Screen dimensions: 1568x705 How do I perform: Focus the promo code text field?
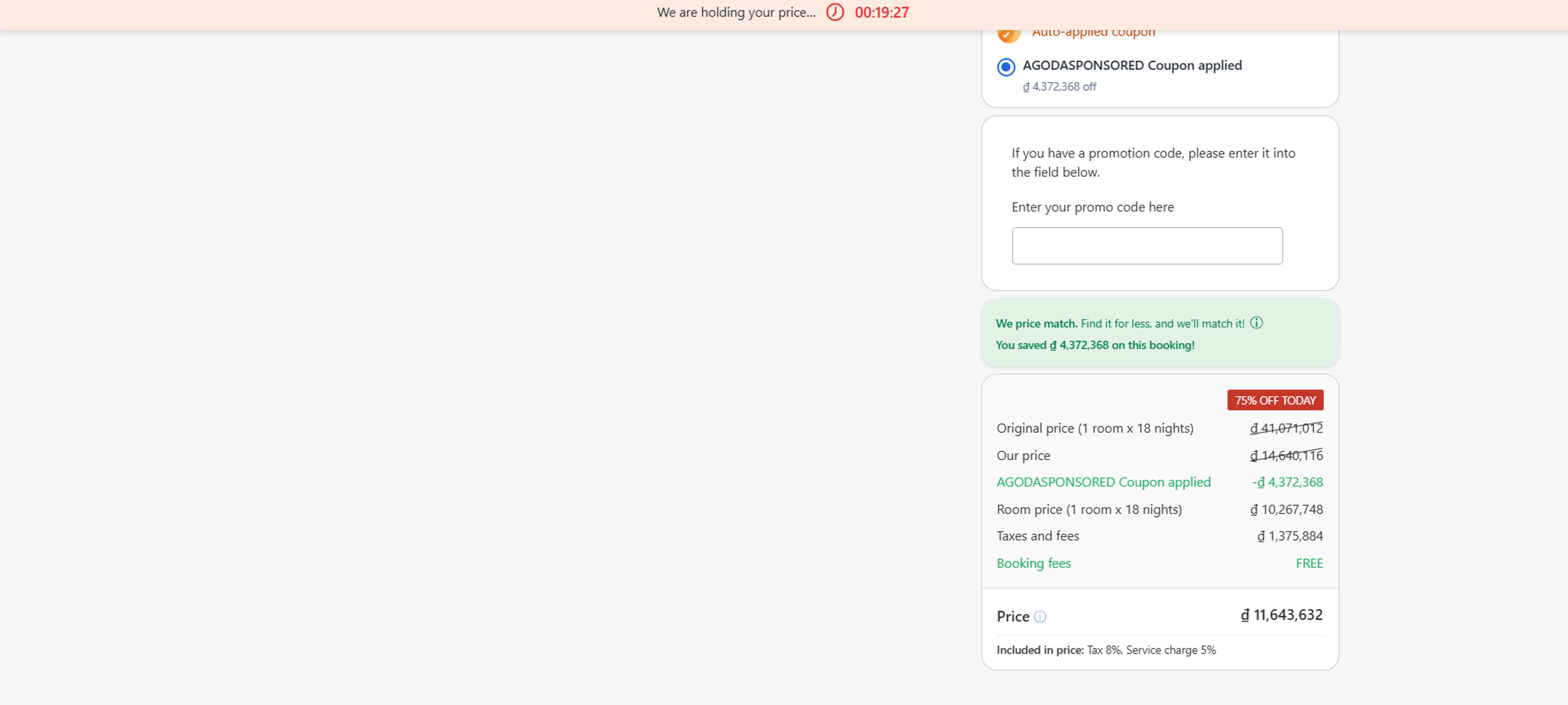[1146, 246]
